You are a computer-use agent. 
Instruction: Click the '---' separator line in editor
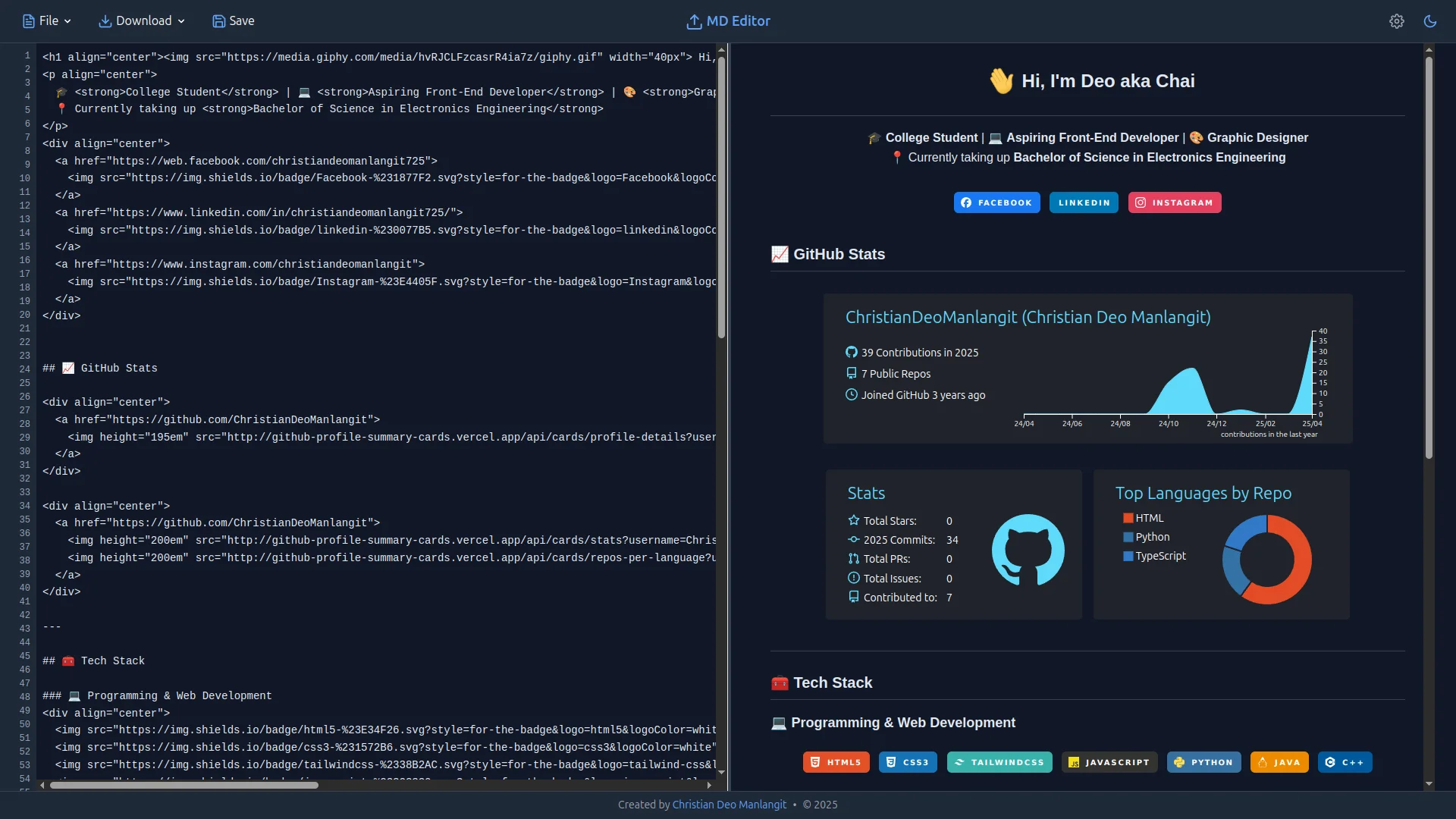pos(52,626)
